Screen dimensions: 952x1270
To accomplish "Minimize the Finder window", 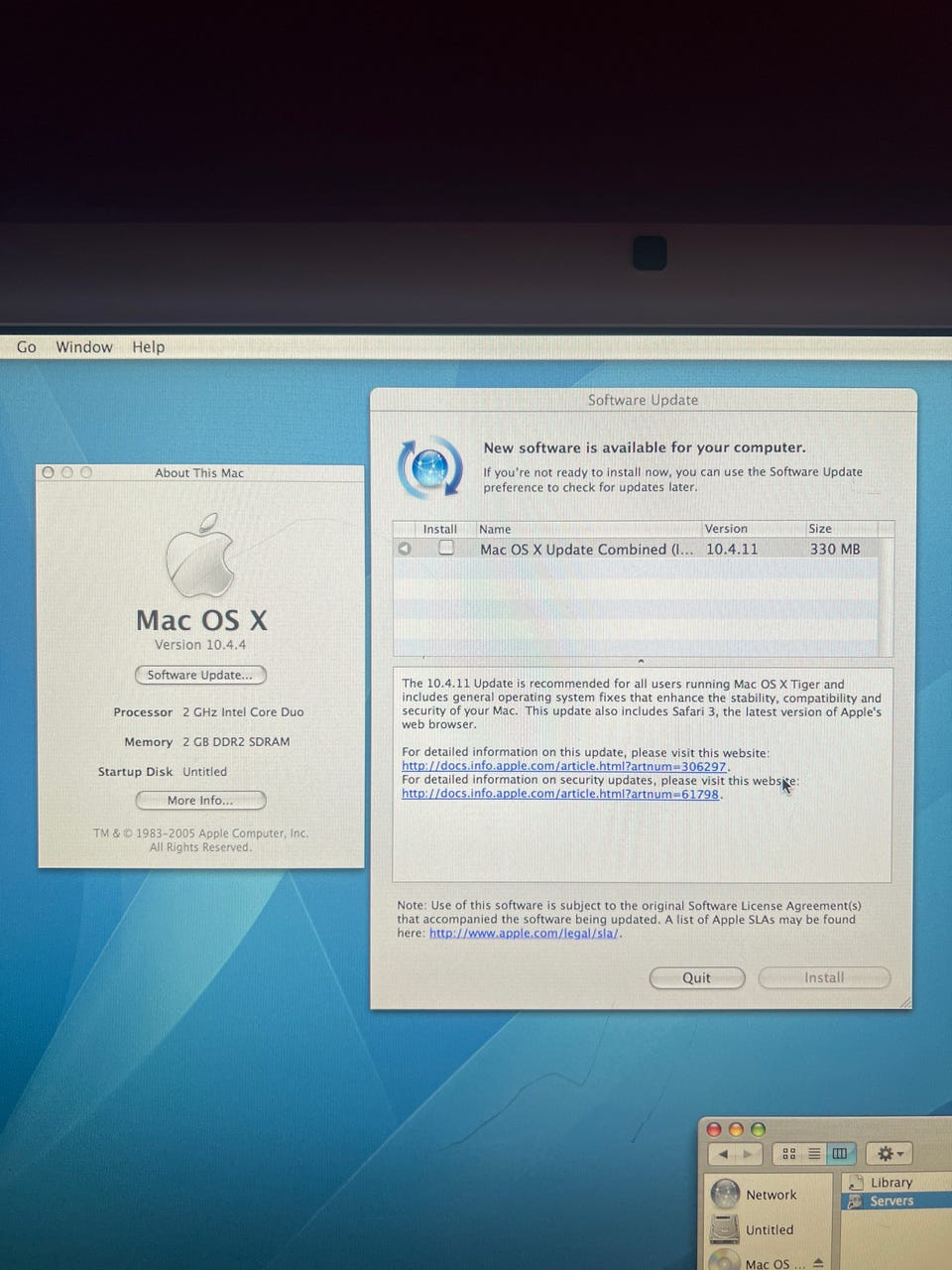I will (x=736, y=1129).
